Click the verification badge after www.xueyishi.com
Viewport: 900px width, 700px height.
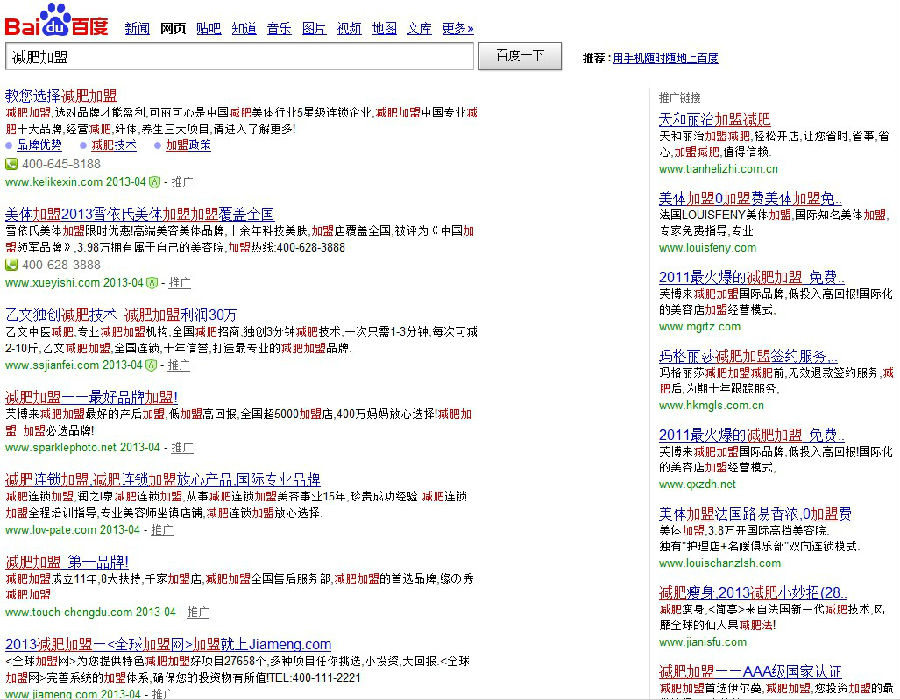pos(152,282)
